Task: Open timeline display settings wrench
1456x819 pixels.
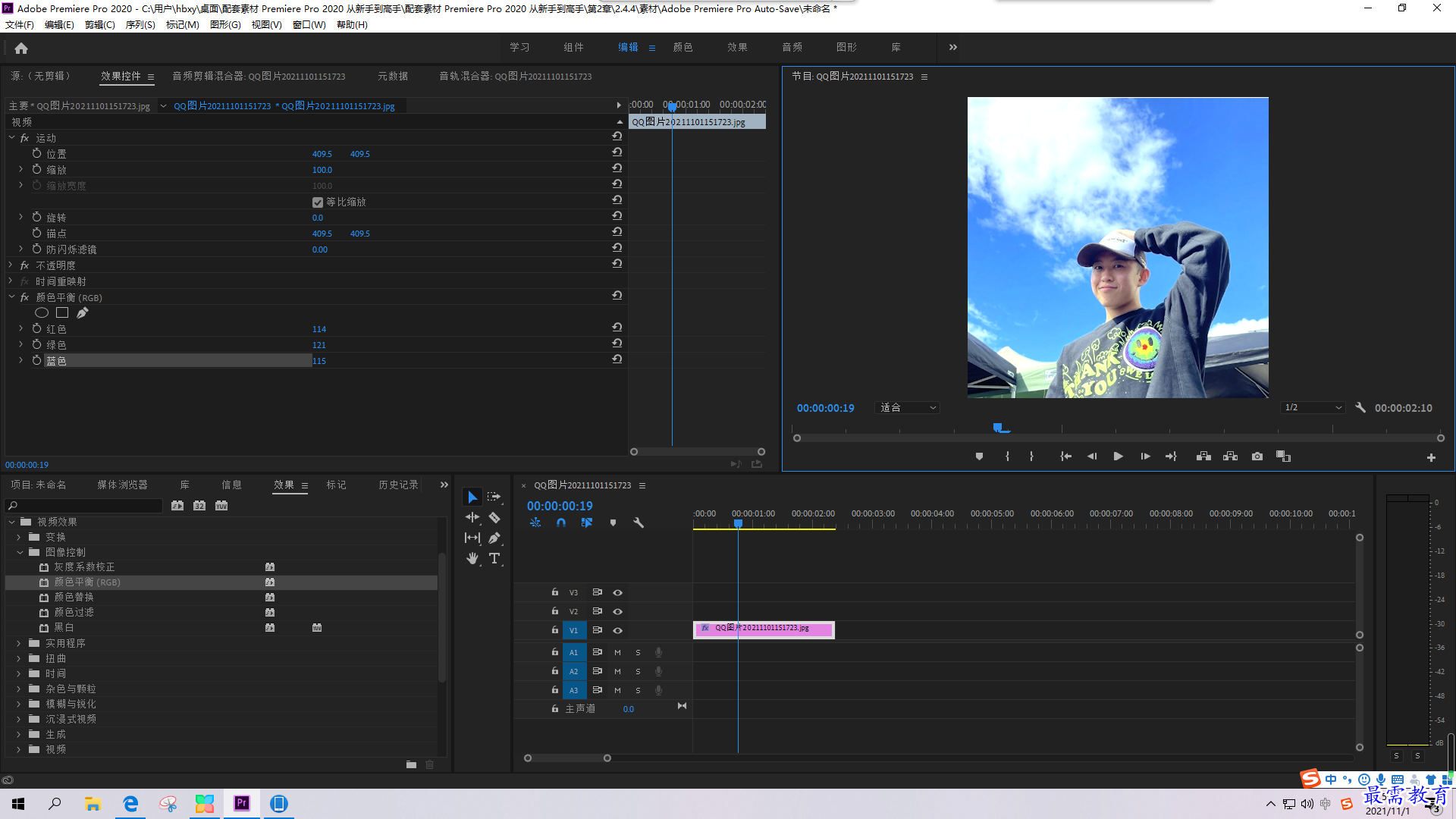Action: (639, 523)
